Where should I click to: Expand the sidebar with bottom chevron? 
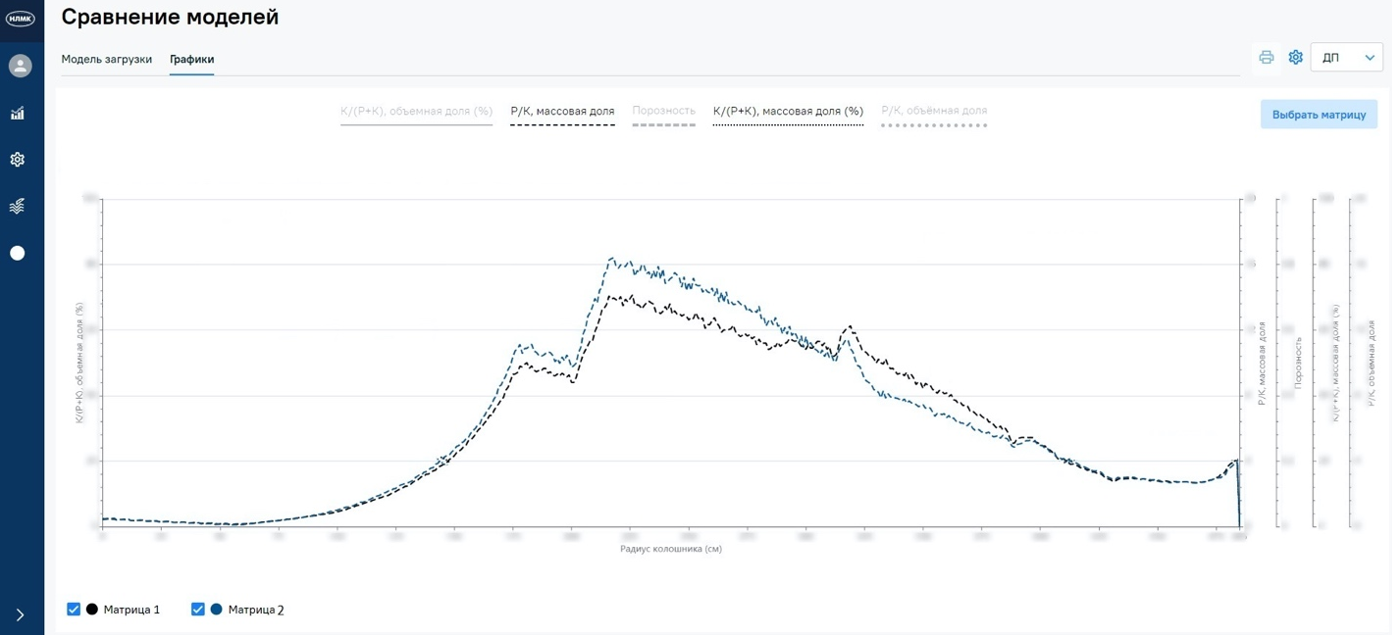click(20, 615)
